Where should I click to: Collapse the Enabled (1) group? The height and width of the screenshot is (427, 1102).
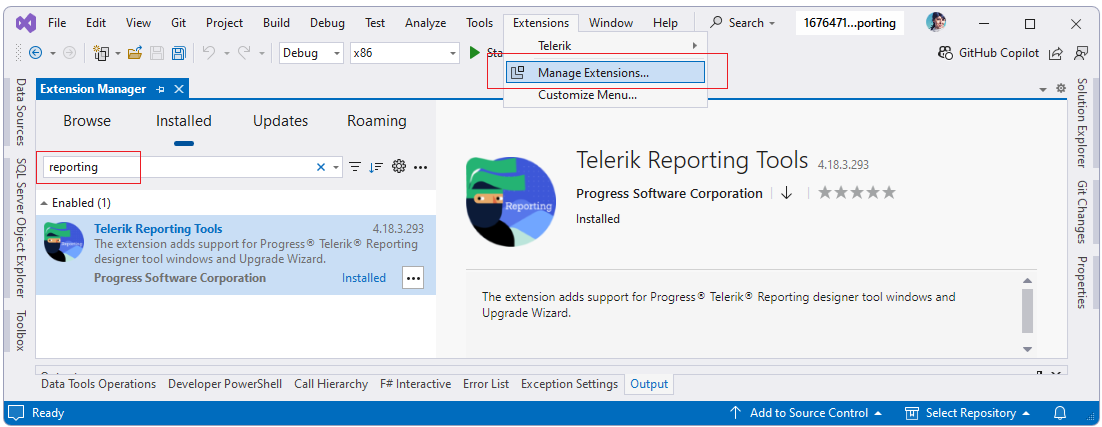pos(44,203)
